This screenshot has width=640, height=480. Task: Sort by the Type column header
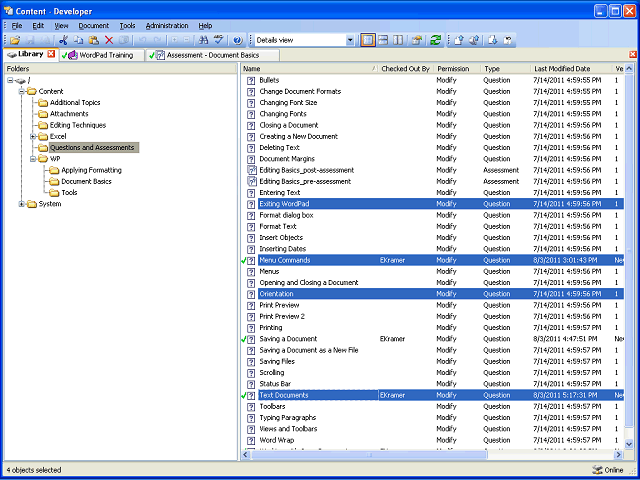(x=506, y=69)
